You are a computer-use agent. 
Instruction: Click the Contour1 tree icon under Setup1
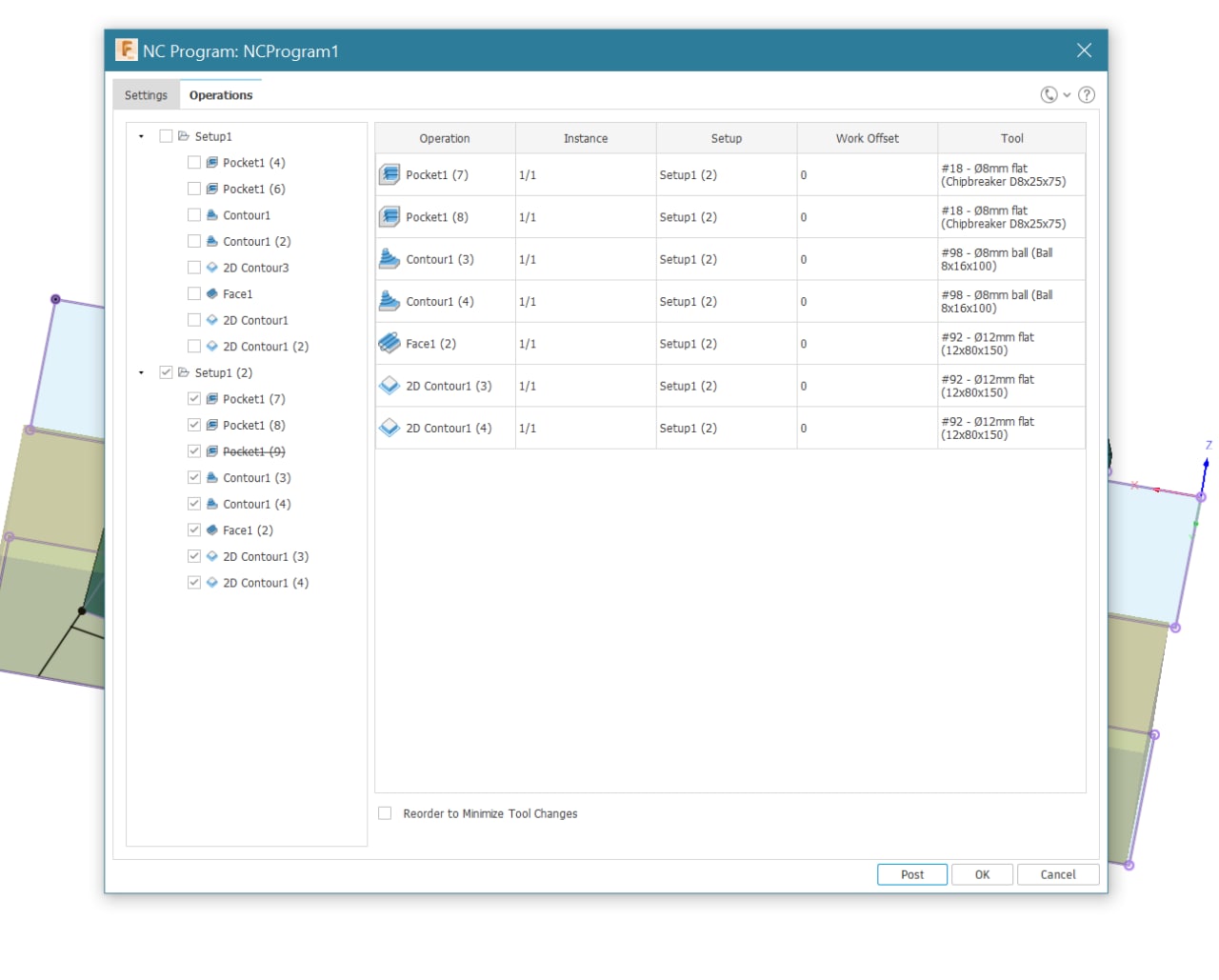212,215
